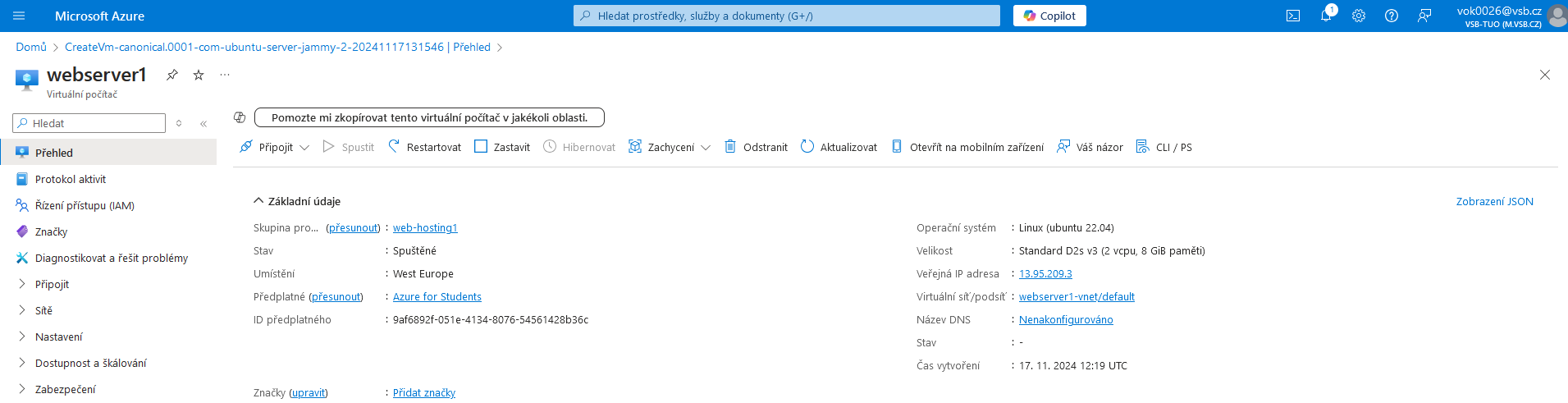This screenshot has width=1568, height=403.
Task: Open the Zachycení dropdown
Action: coord(670,147)
